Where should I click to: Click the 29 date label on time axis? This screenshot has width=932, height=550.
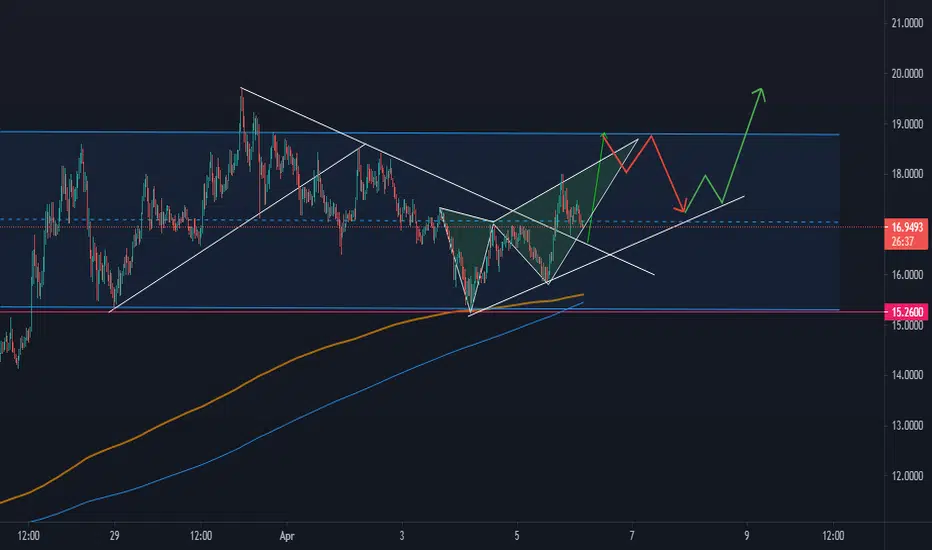tap(115, 536)
